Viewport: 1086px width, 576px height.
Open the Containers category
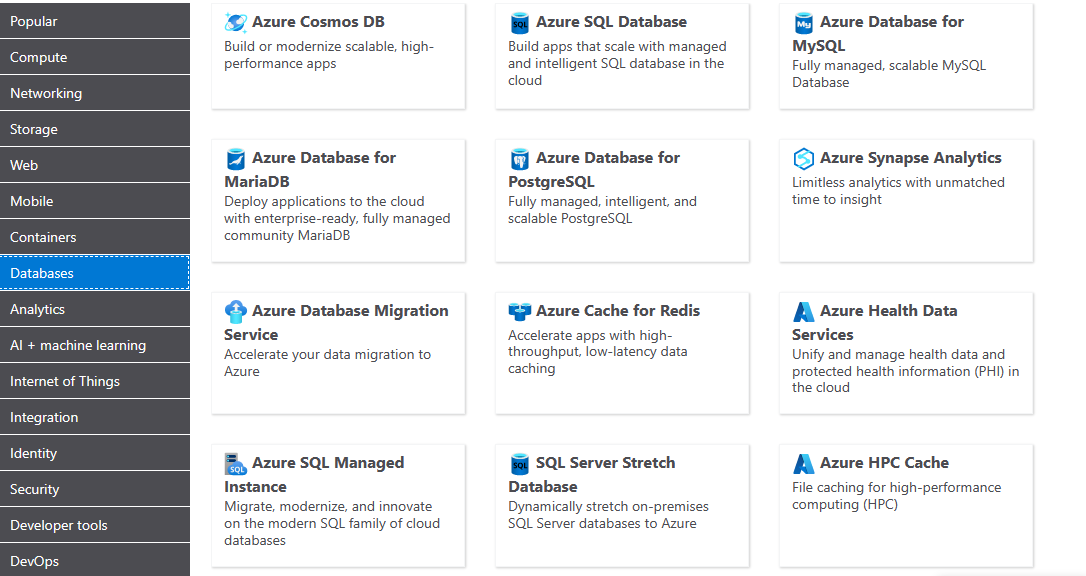click(95, 237)
